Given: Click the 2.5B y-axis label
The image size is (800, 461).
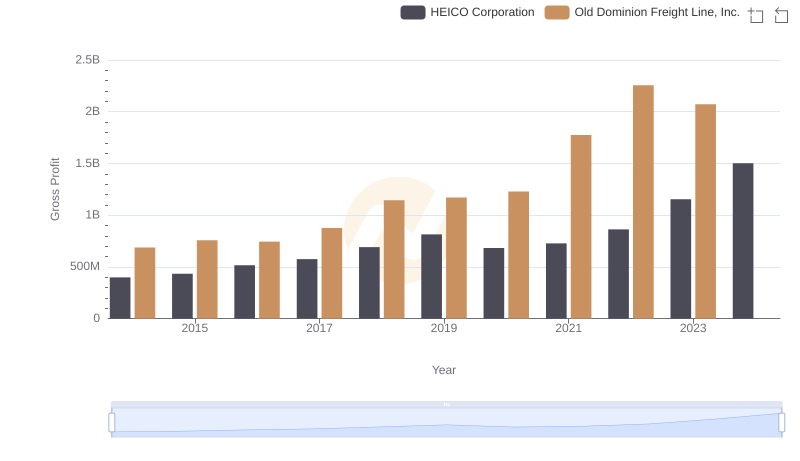Looking at the screenshot, I should tap(88, 60).
